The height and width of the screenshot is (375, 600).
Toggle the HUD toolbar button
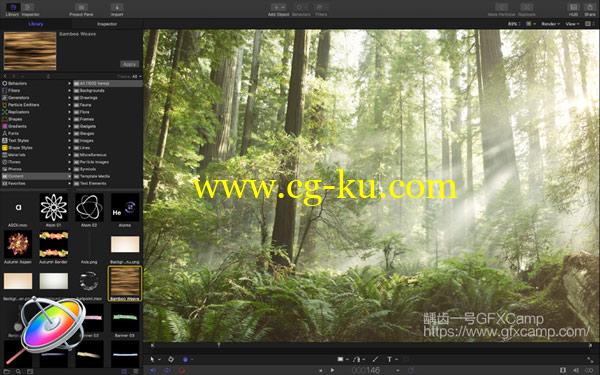(573, 7)
